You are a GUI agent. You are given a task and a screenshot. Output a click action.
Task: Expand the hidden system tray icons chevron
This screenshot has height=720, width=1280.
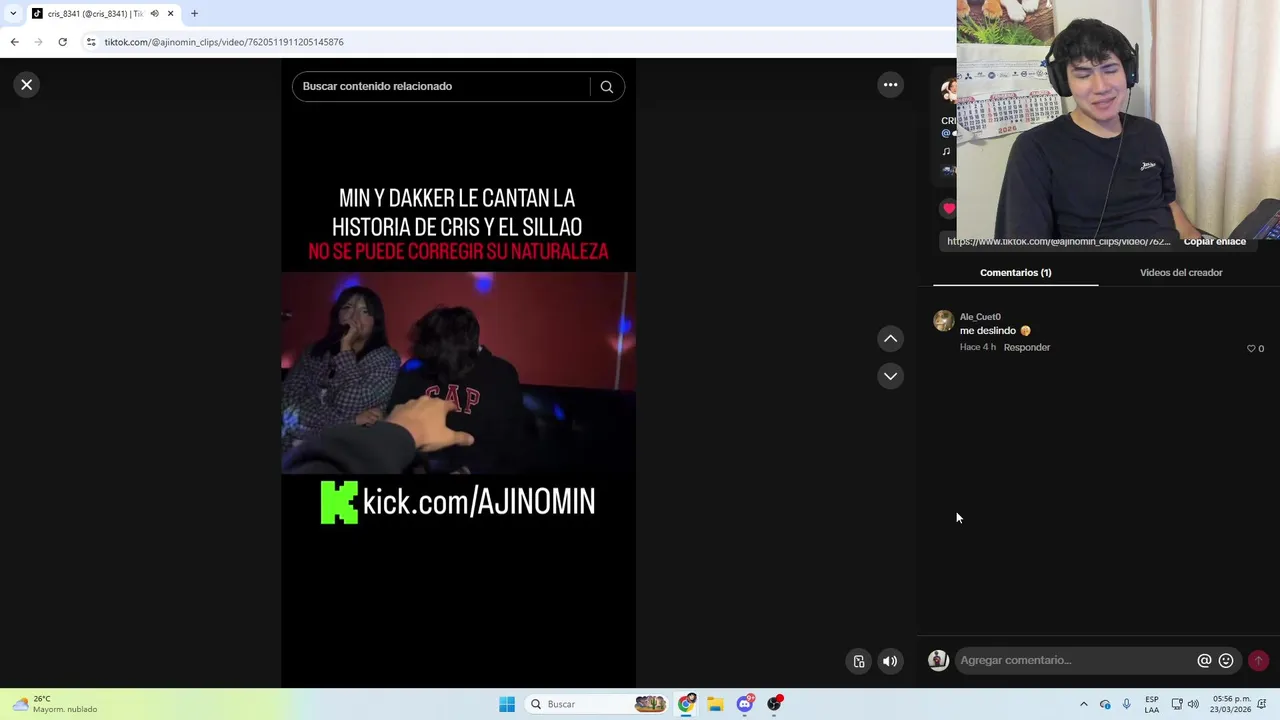(x=1083, y=704)
